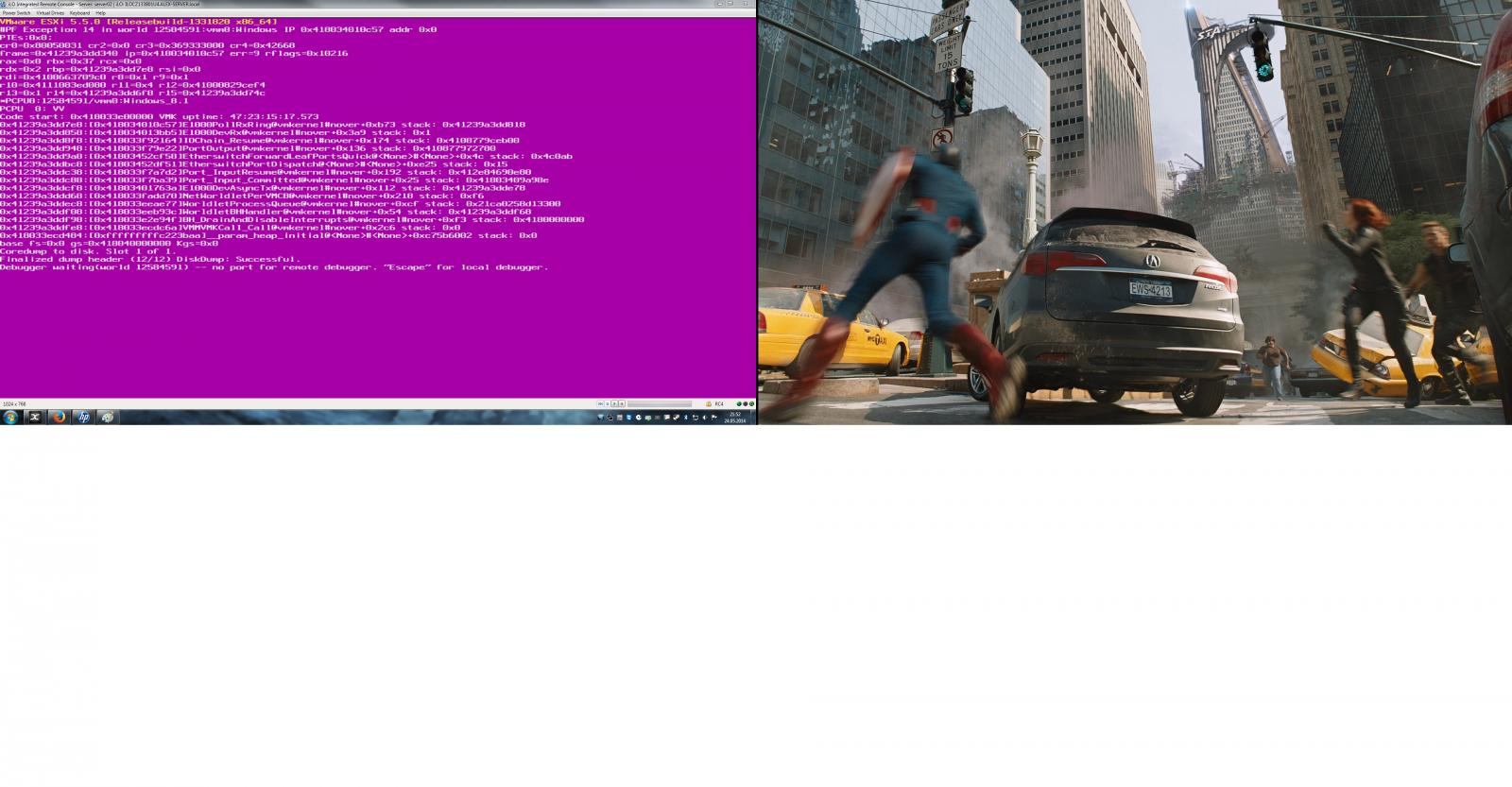Click the VMware ESXi 5.5.0 header line

[x=139, y=21]
